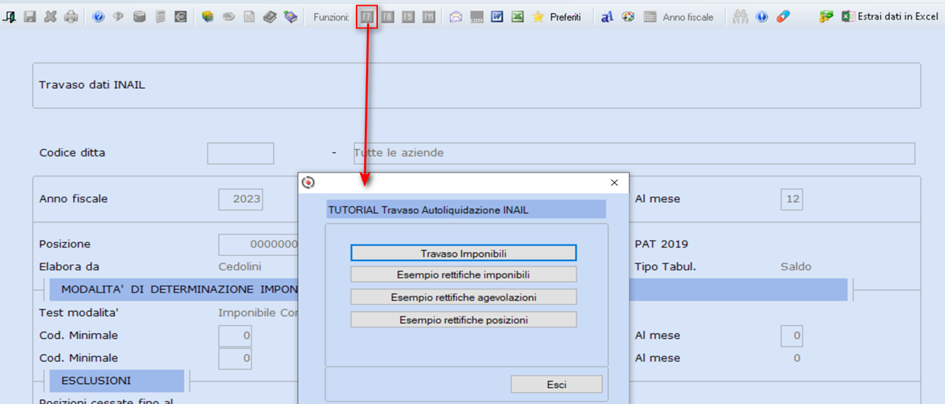
Task: Click the envelope mail icon
Action: coord(456,17)
